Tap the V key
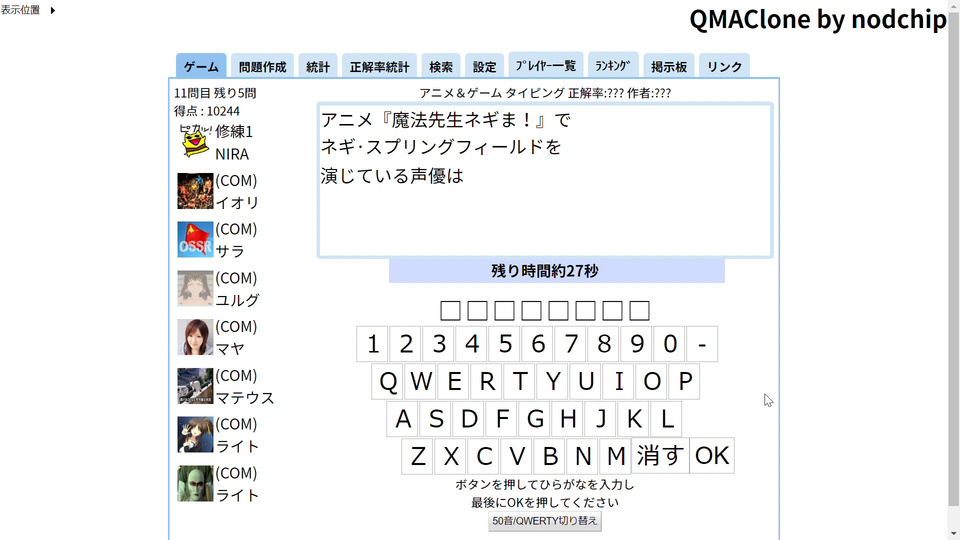 coord(517,456)
